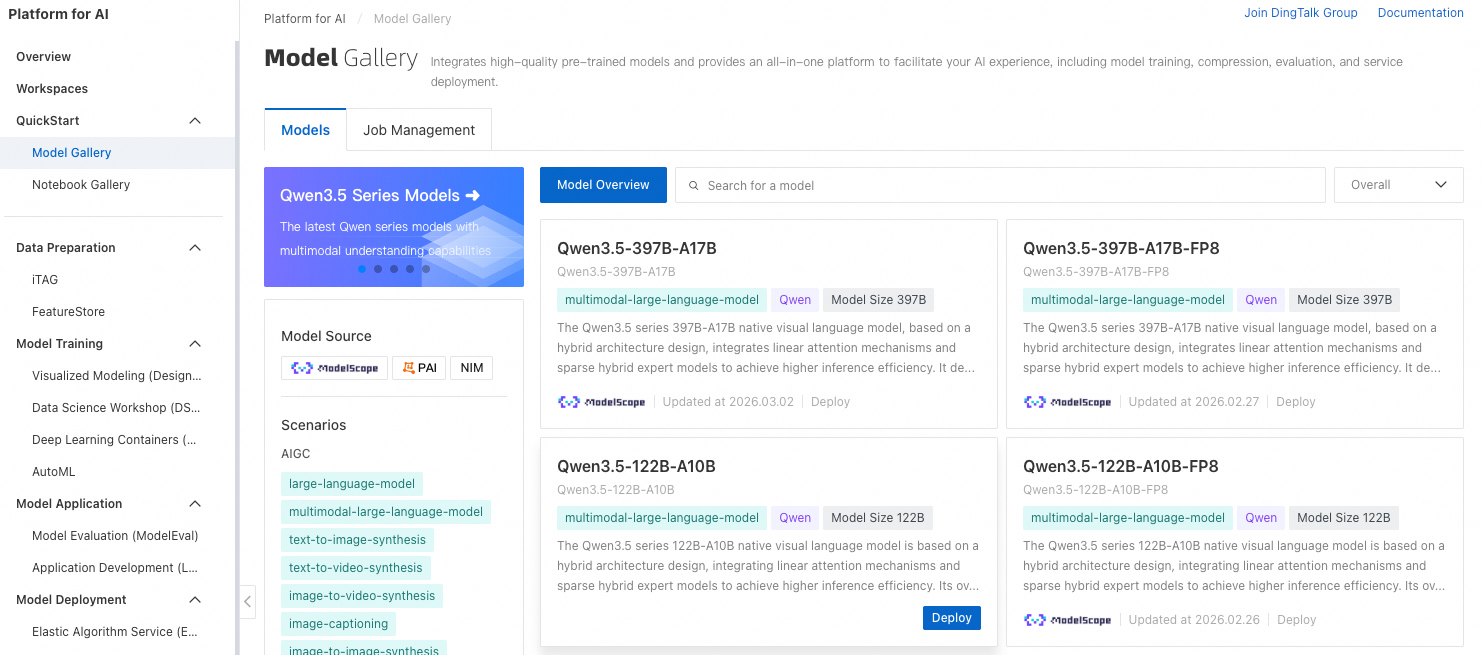
Task: Collapse the Model Application section
Action: (195, 504)
